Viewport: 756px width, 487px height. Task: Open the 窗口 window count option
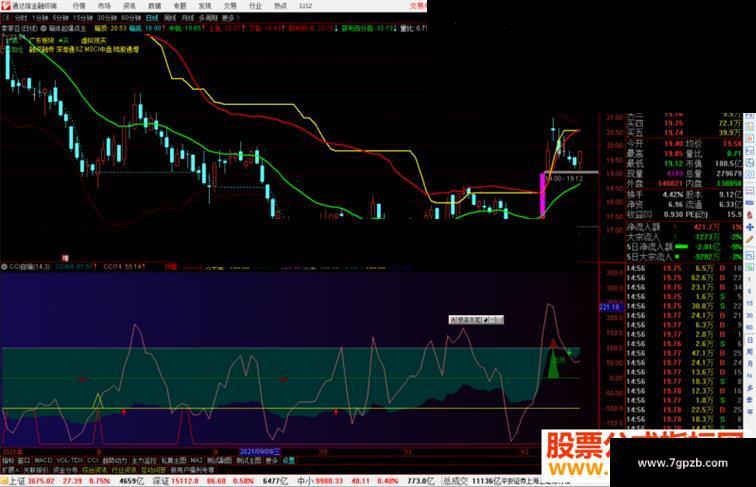pyautogui.click(x=24, y=460)
